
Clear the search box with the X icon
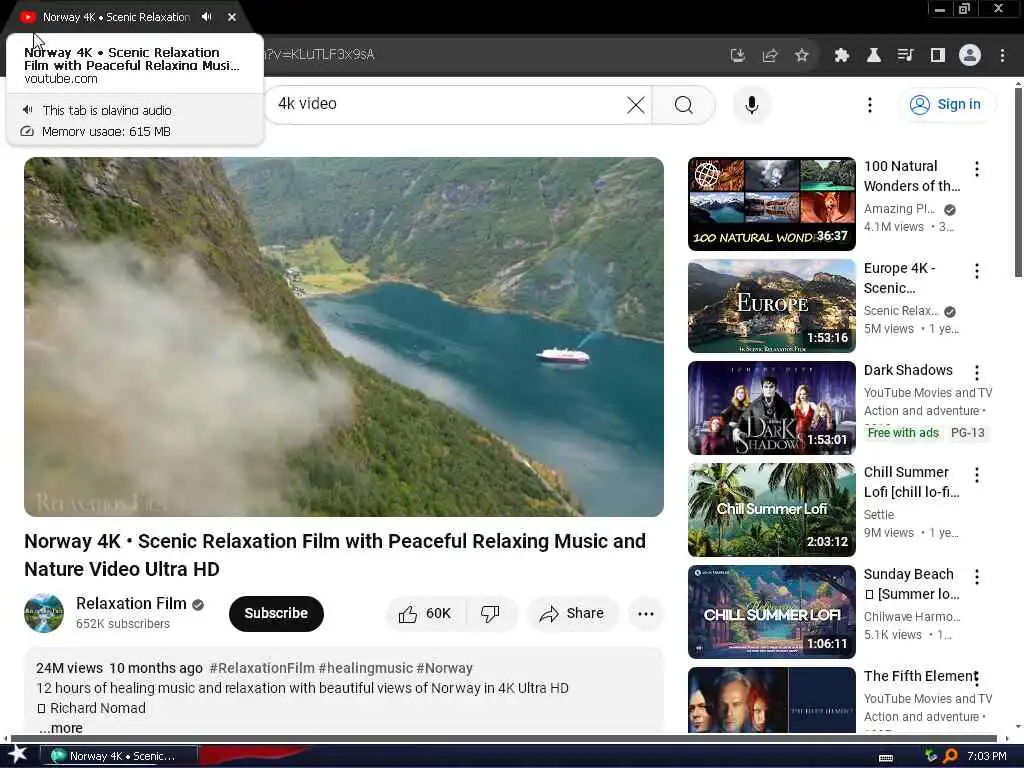(x=635, y=104)
